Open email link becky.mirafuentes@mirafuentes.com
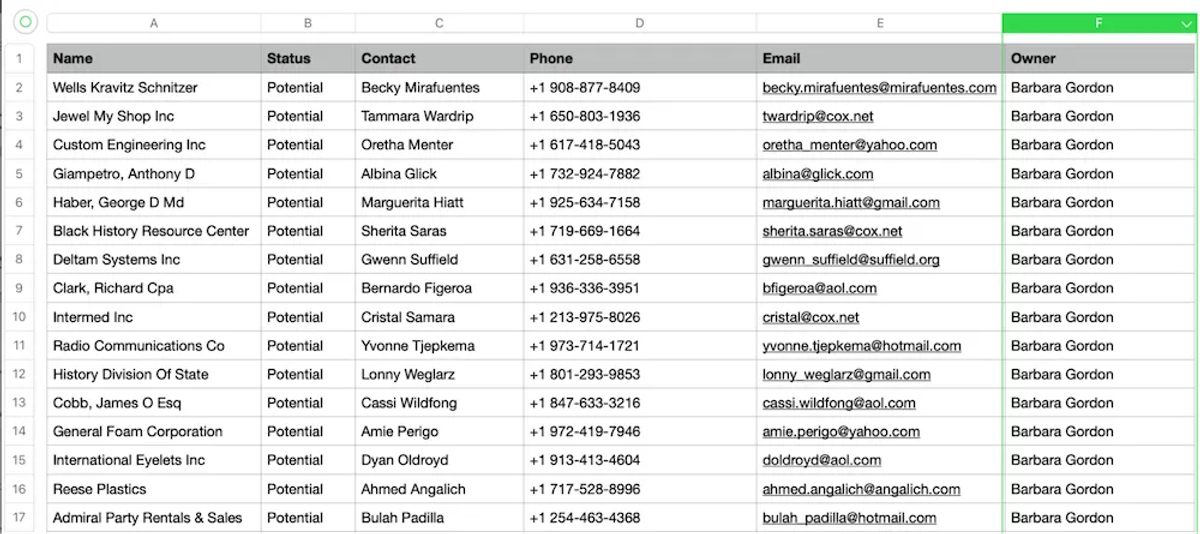Image resolution: width=1200 pixels, height=534 pixels. click(x=879, y=88)
